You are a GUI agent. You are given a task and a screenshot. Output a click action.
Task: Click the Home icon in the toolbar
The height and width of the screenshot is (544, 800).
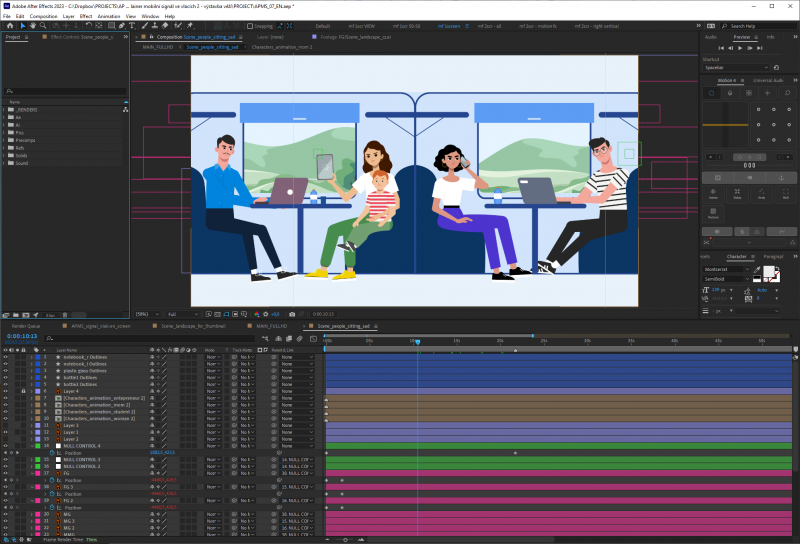(8, 25)
